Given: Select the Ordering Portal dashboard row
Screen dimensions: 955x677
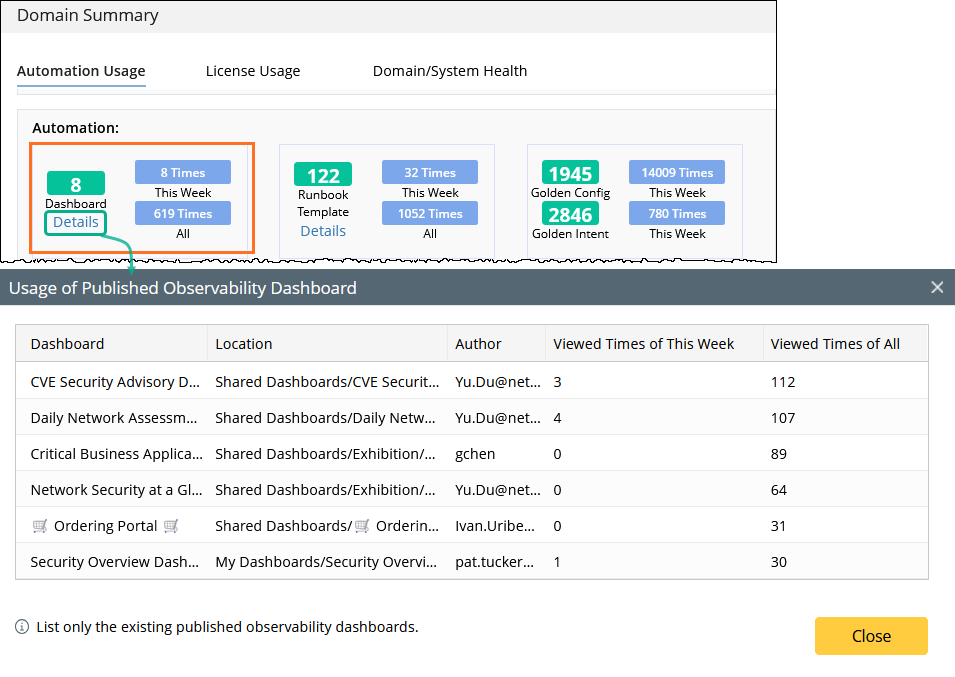Looking at the screenshot, I should pos(105,525).
